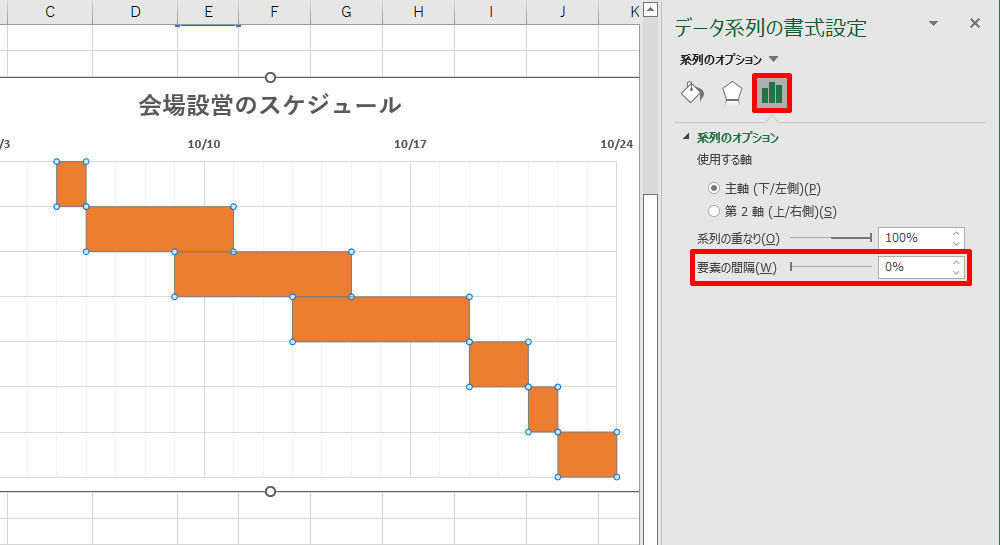Open the task pane options dropdown arrow
Viewport: 1000px width, 545px height.
(x=933, y=24)
